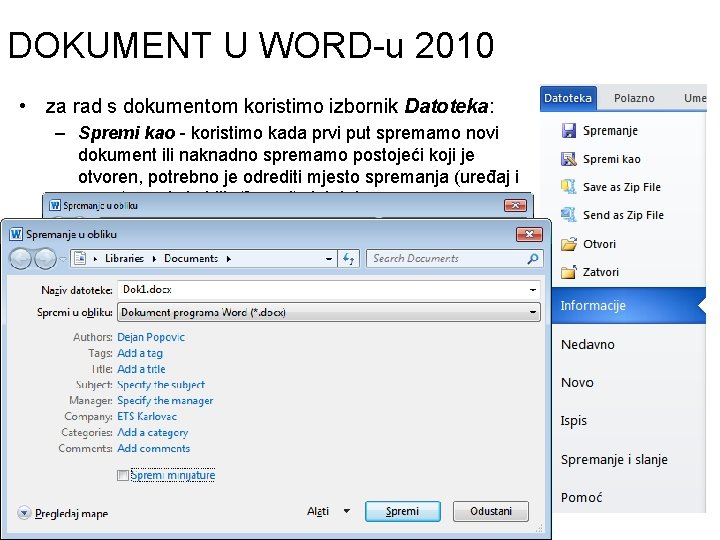The height and width of the screenshot is (540, 720).
Task: Click the search magnifier icon
Action: [x=533, y=259]
